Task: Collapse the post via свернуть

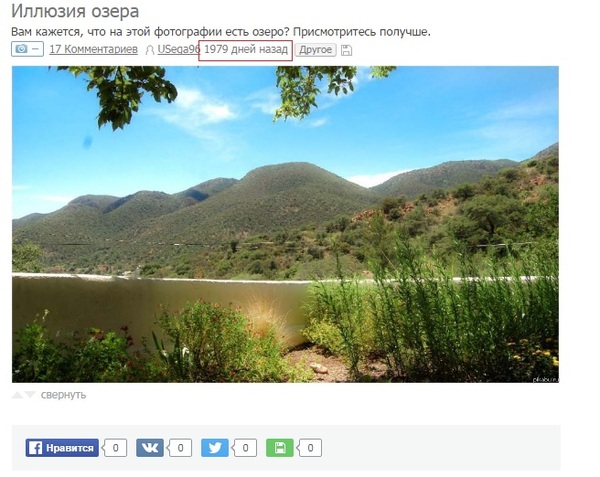Action: (63, 395)
